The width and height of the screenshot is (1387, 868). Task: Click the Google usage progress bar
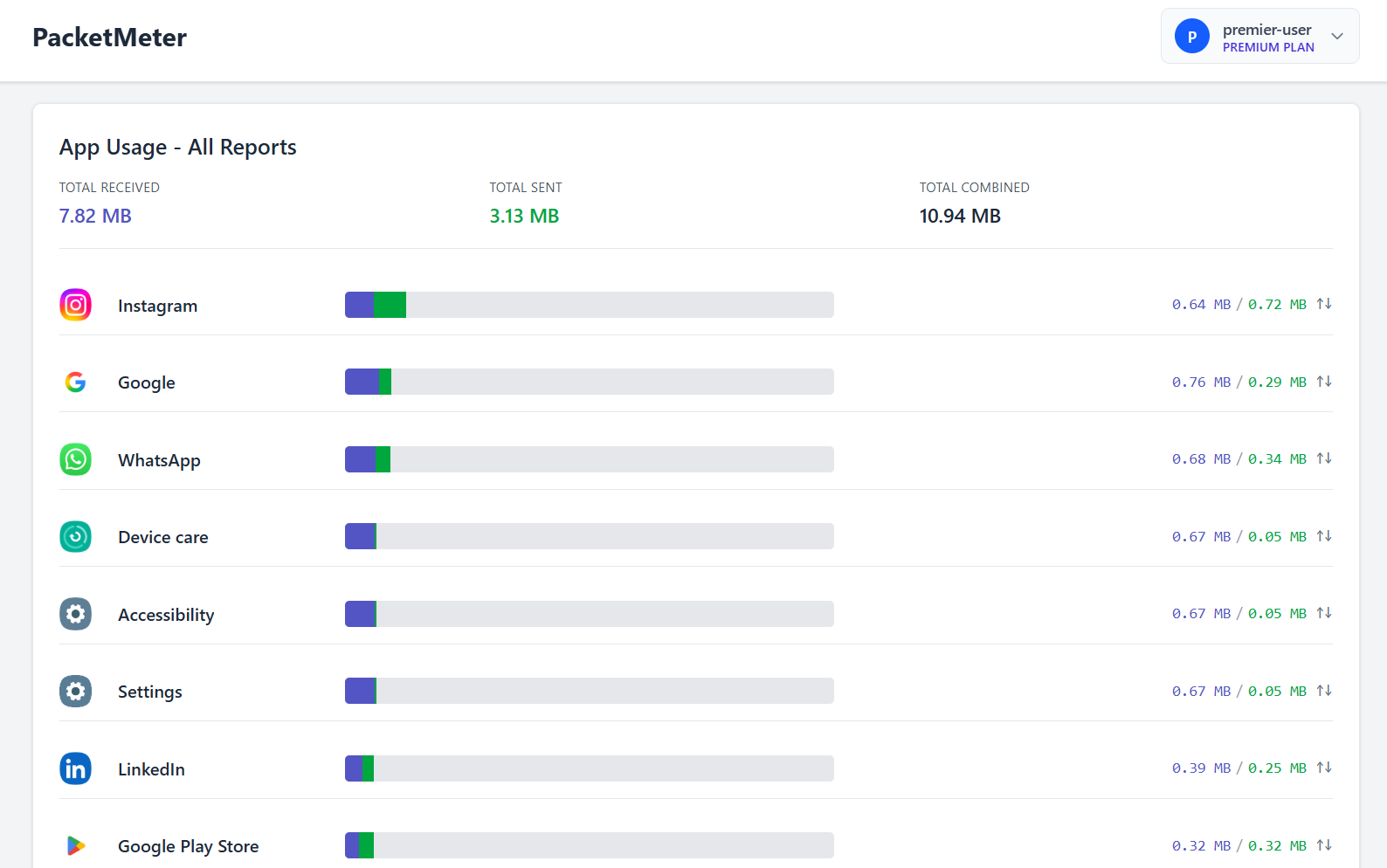(590, 382)
